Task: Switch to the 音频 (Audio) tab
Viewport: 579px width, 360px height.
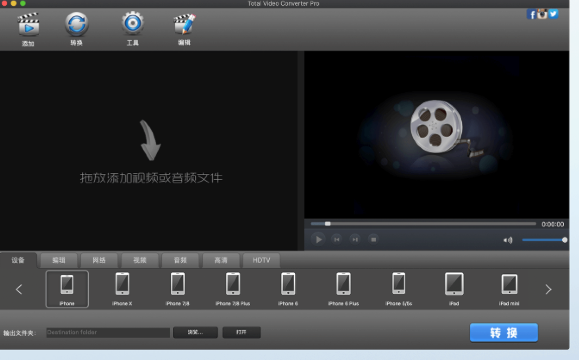Action: (x=180, y=260)
